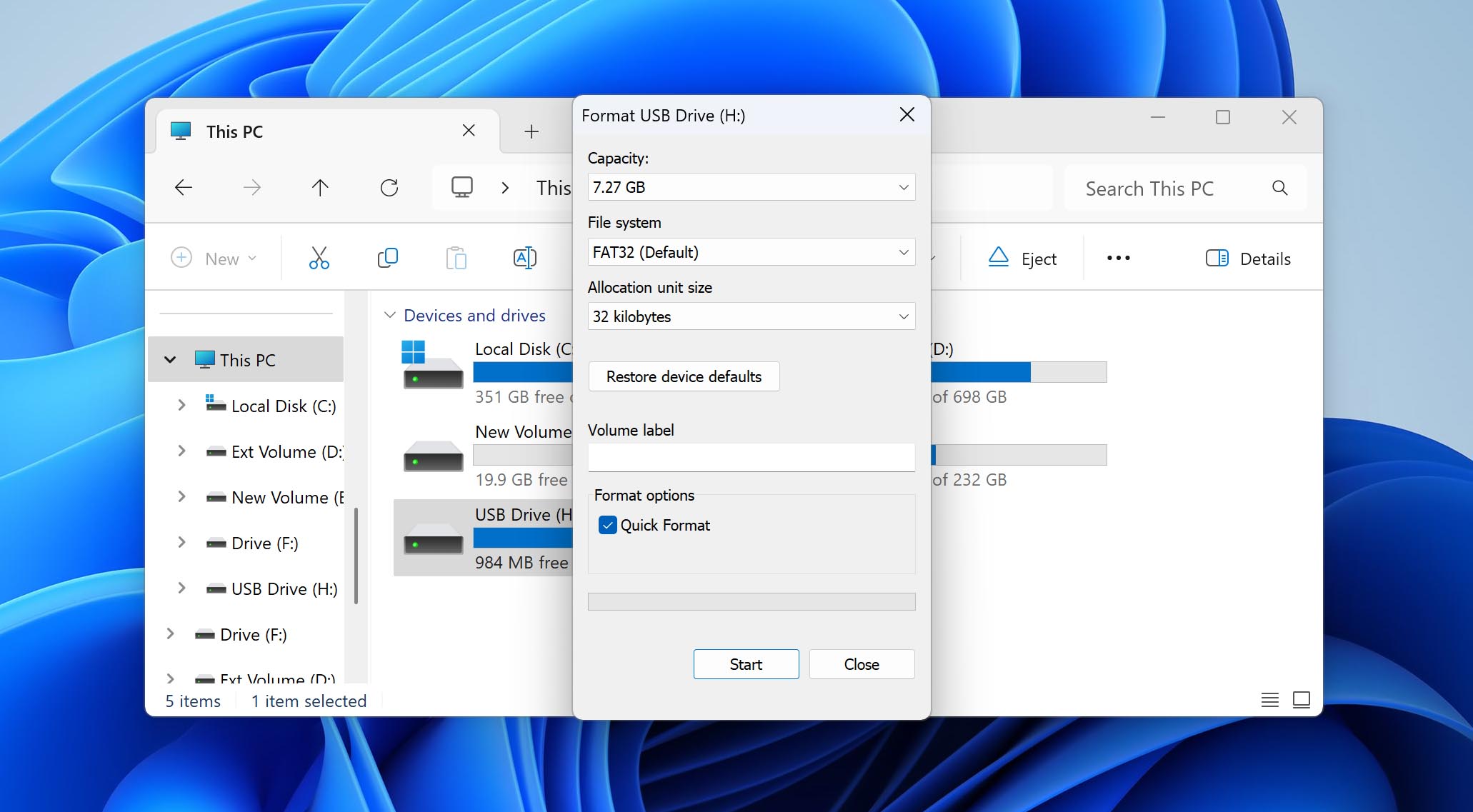The width and height of the screenshot is (1473, 812).
Task: Click the Close button in dialog
Action: [x=862, y=664]
